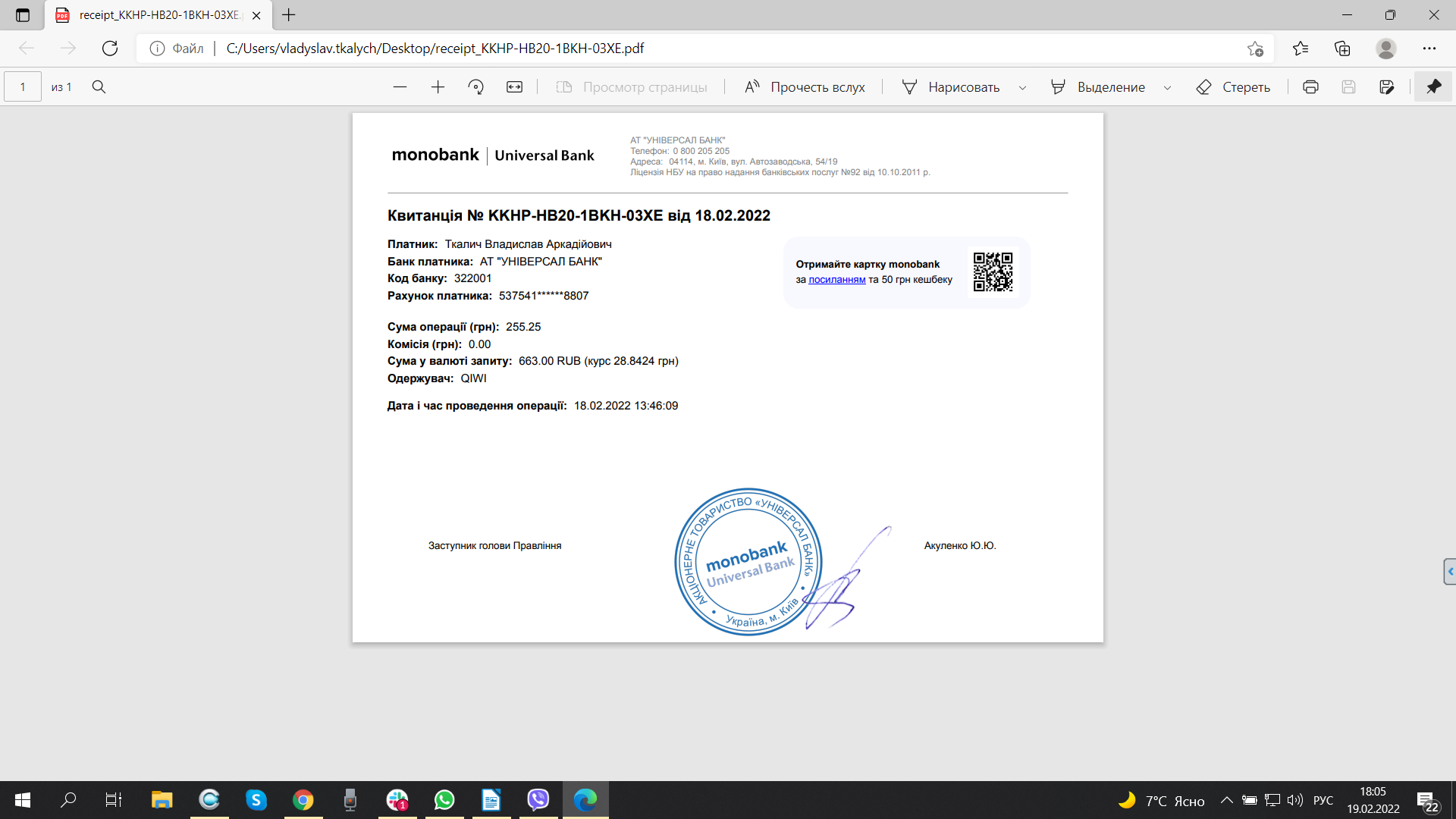1456x819 pixels.
Task: Start Прочесть вслух read aloud
Action: pyautogui.click(x=804, y=87)
